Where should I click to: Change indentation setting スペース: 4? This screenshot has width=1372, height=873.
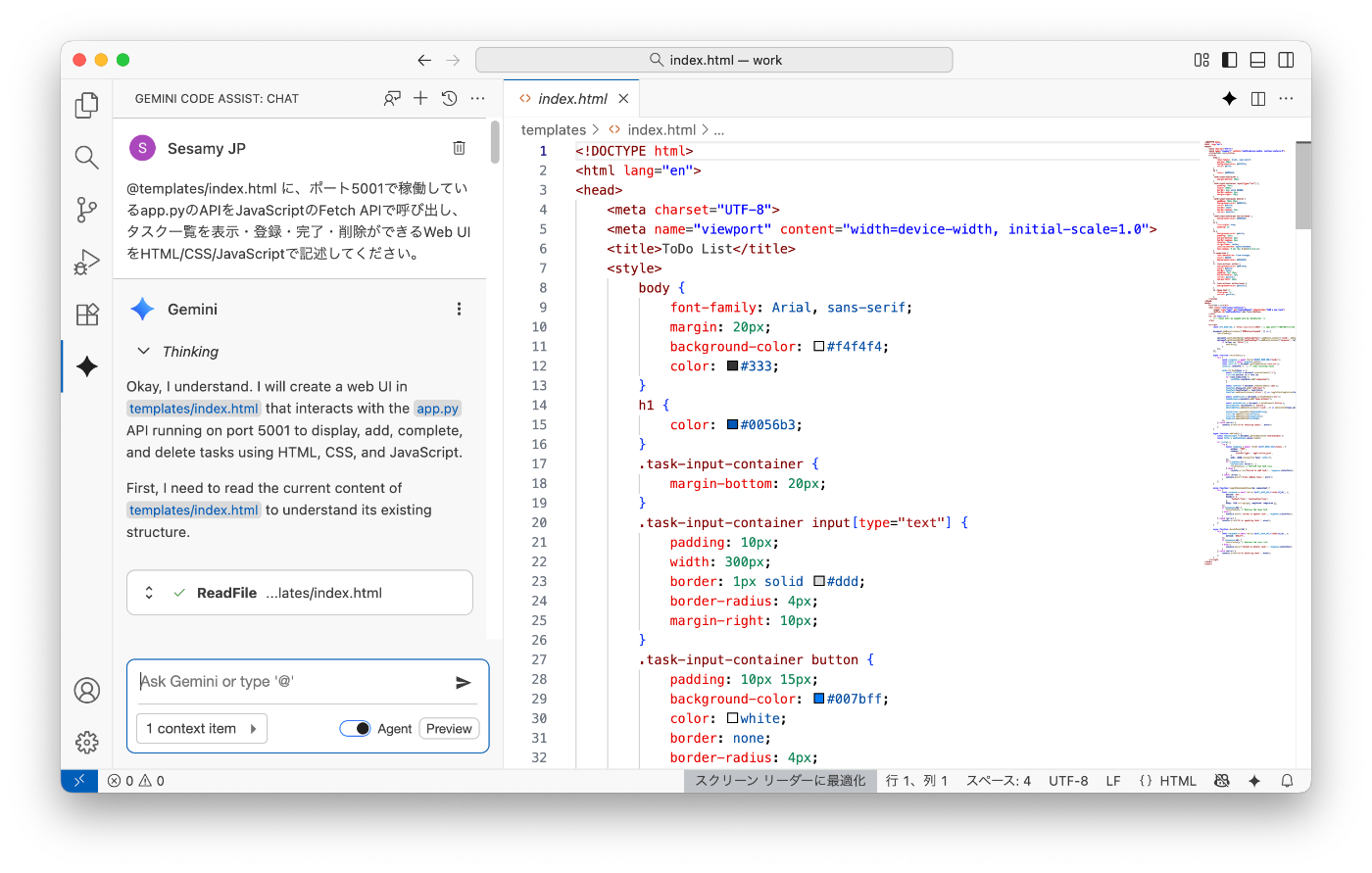tap(999, 781)
